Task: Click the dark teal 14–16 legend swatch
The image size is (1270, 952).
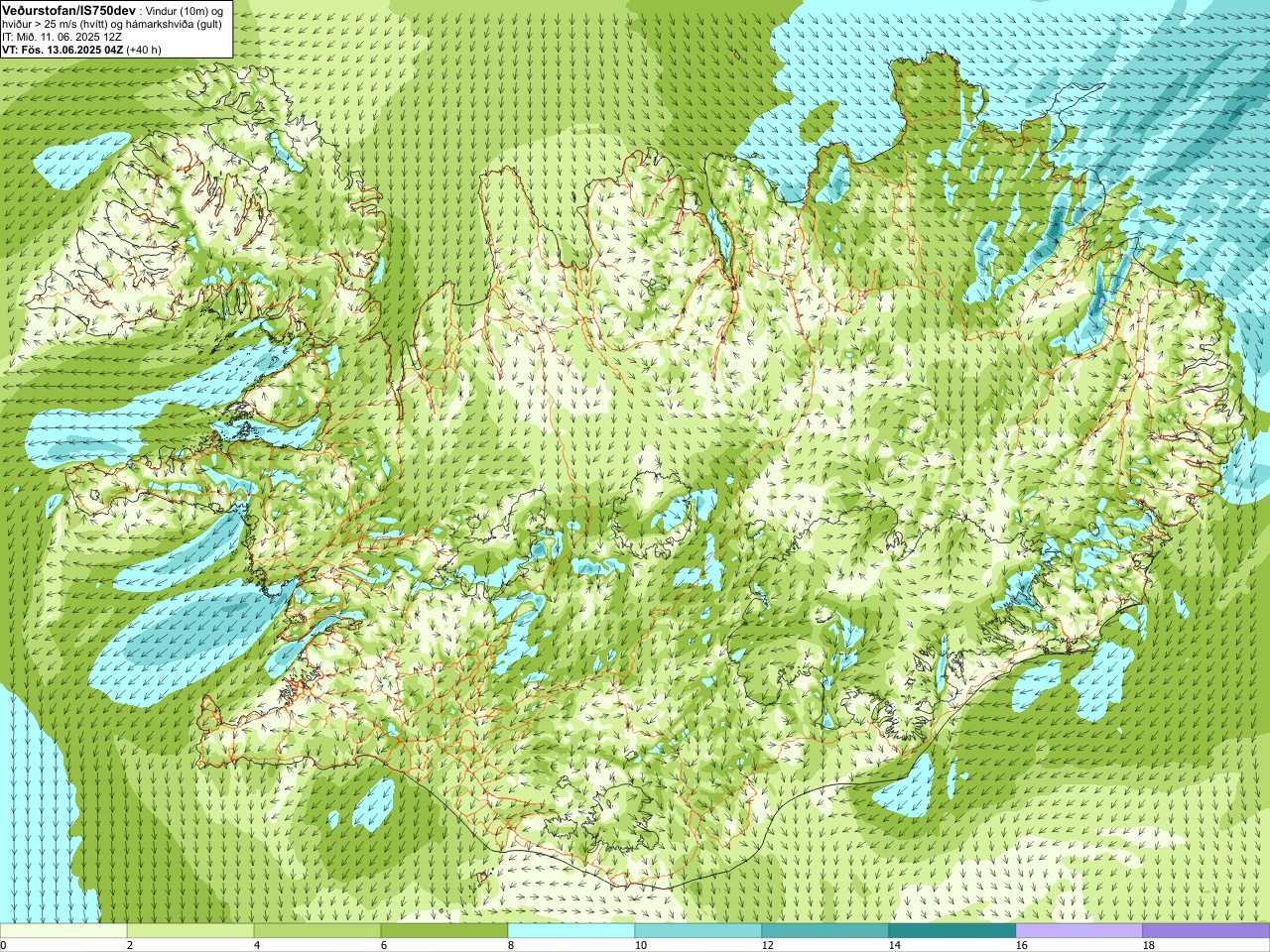Action: pos(952,931)
